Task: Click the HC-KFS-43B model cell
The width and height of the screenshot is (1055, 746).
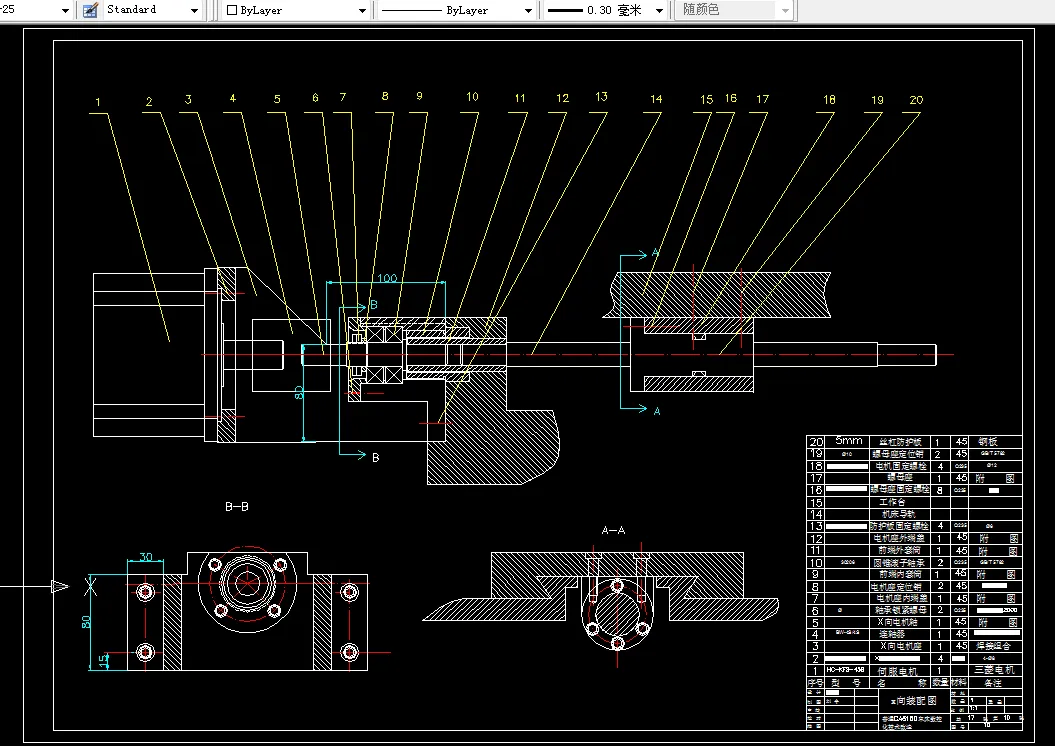Action: (x=845, y=670)
